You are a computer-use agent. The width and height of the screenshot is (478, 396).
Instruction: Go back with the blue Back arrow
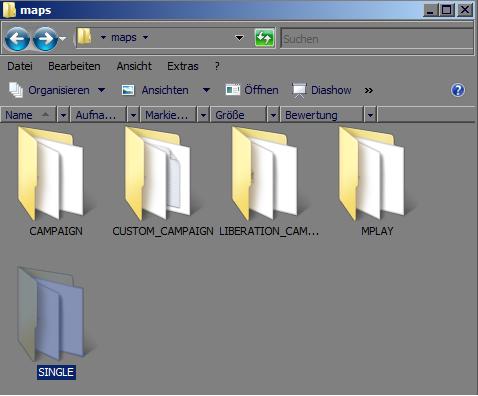[17, 39]
